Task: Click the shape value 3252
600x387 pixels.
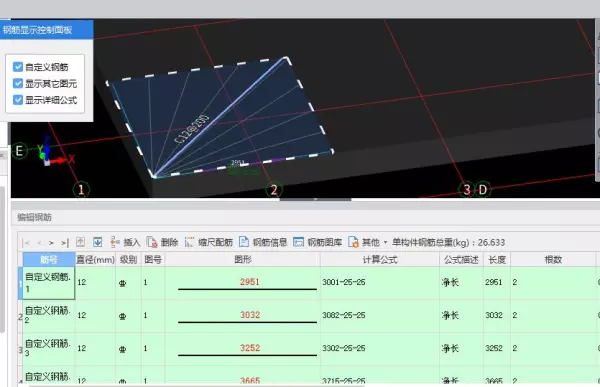Action: point(250,348)
